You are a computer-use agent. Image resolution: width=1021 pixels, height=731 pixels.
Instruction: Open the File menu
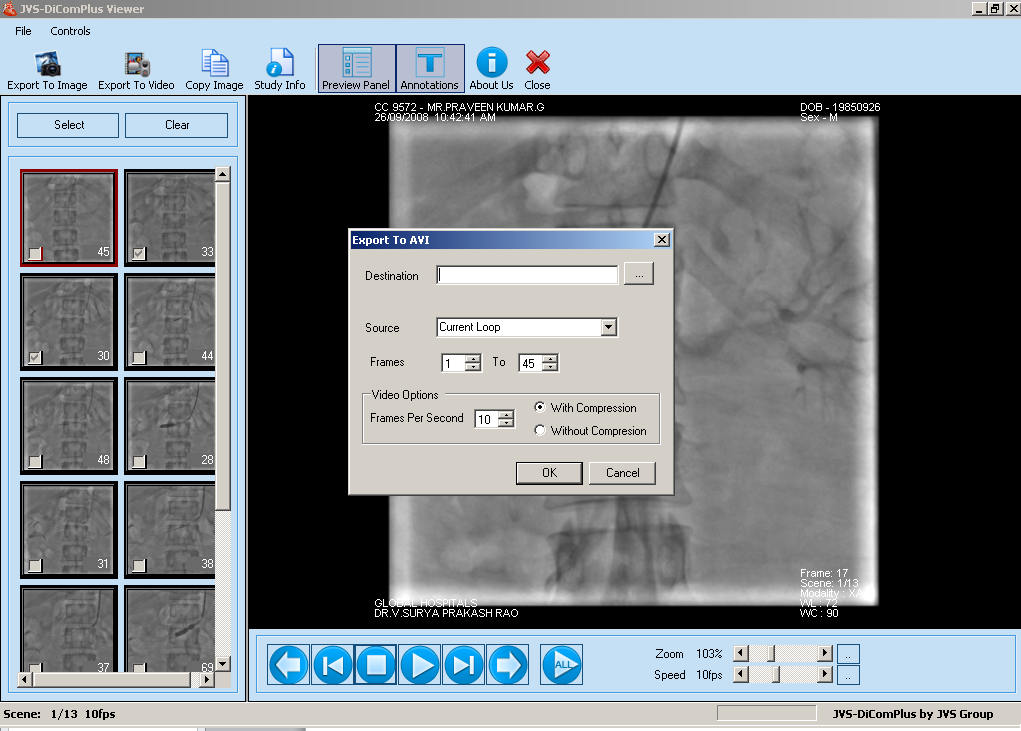23,31
